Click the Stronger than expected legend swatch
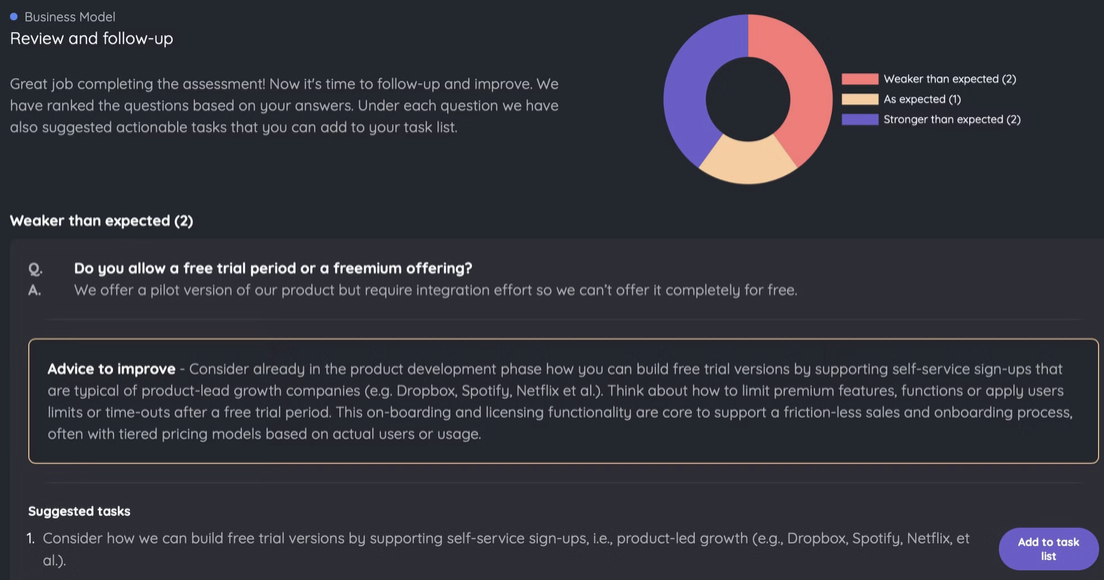 click(x=860, y=120)
